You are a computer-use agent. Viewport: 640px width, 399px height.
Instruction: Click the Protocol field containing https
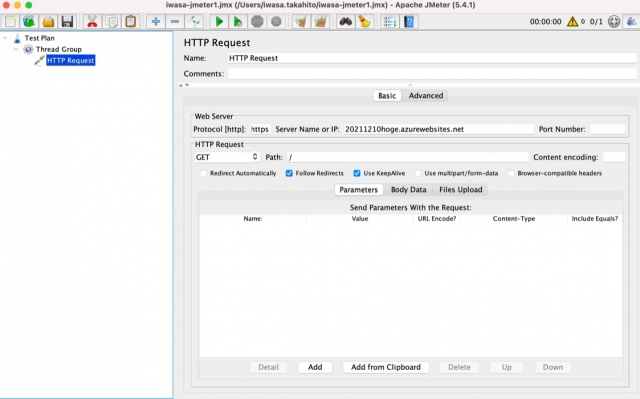point(260,129)
